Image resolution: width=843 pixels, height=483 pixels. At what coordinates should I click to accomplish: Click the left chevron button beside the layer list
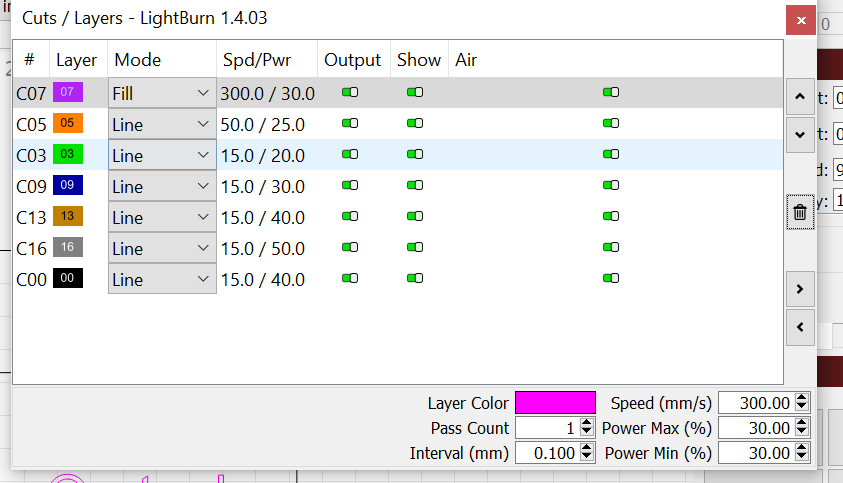[800, 328]
